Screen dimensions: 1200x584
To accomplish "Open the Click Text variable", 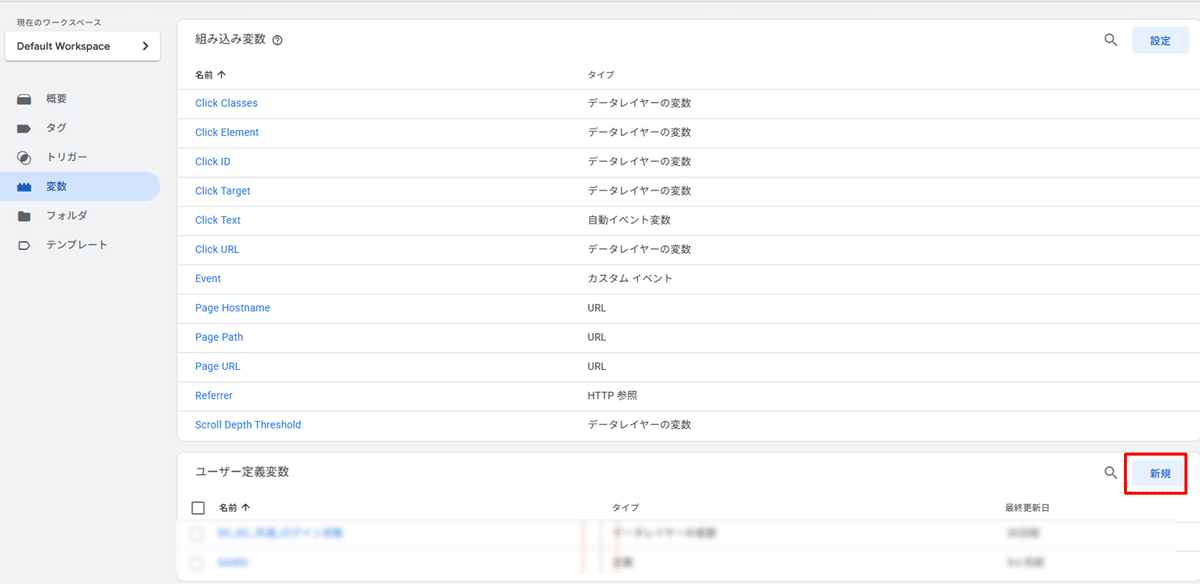I will (x=218, y=220).
